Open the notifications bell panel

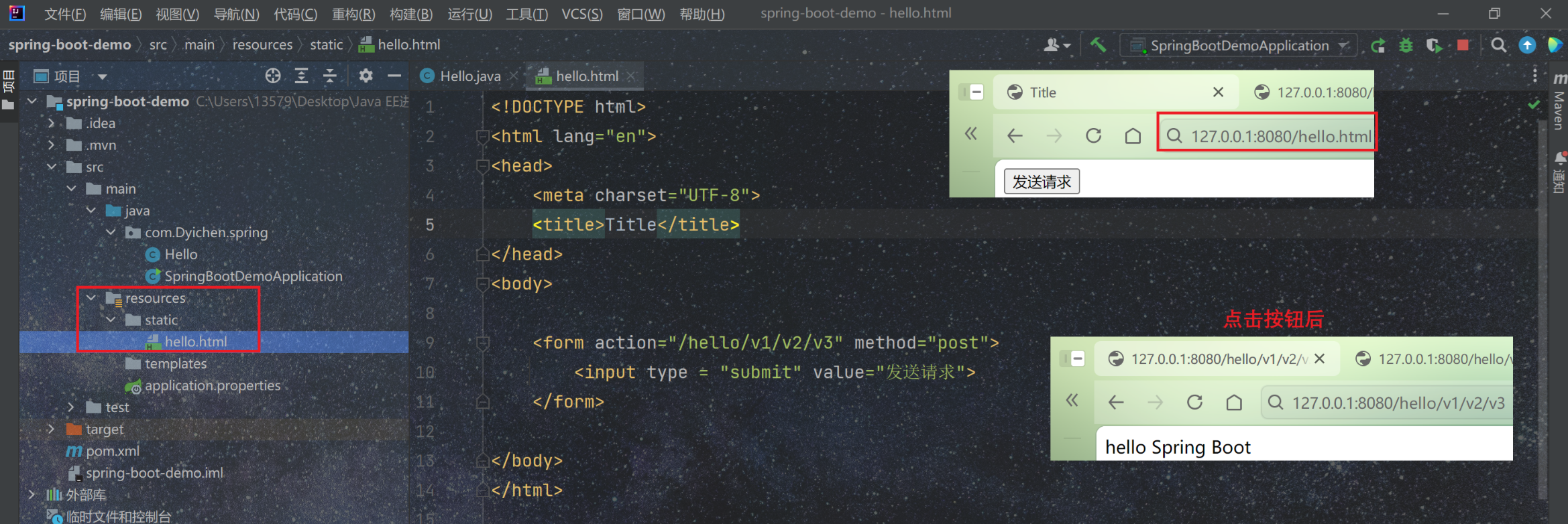click(1560, 172)
